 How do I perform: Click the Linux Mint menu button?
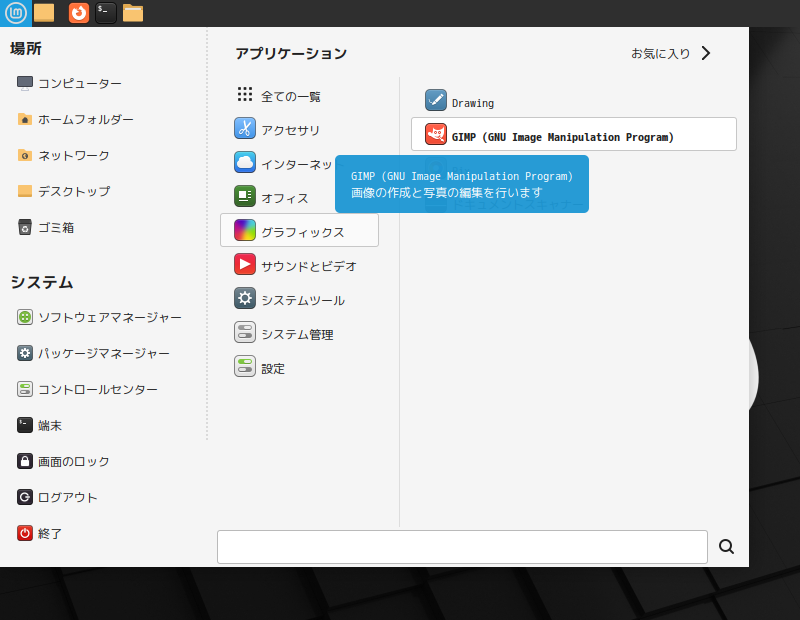[16, 13]
